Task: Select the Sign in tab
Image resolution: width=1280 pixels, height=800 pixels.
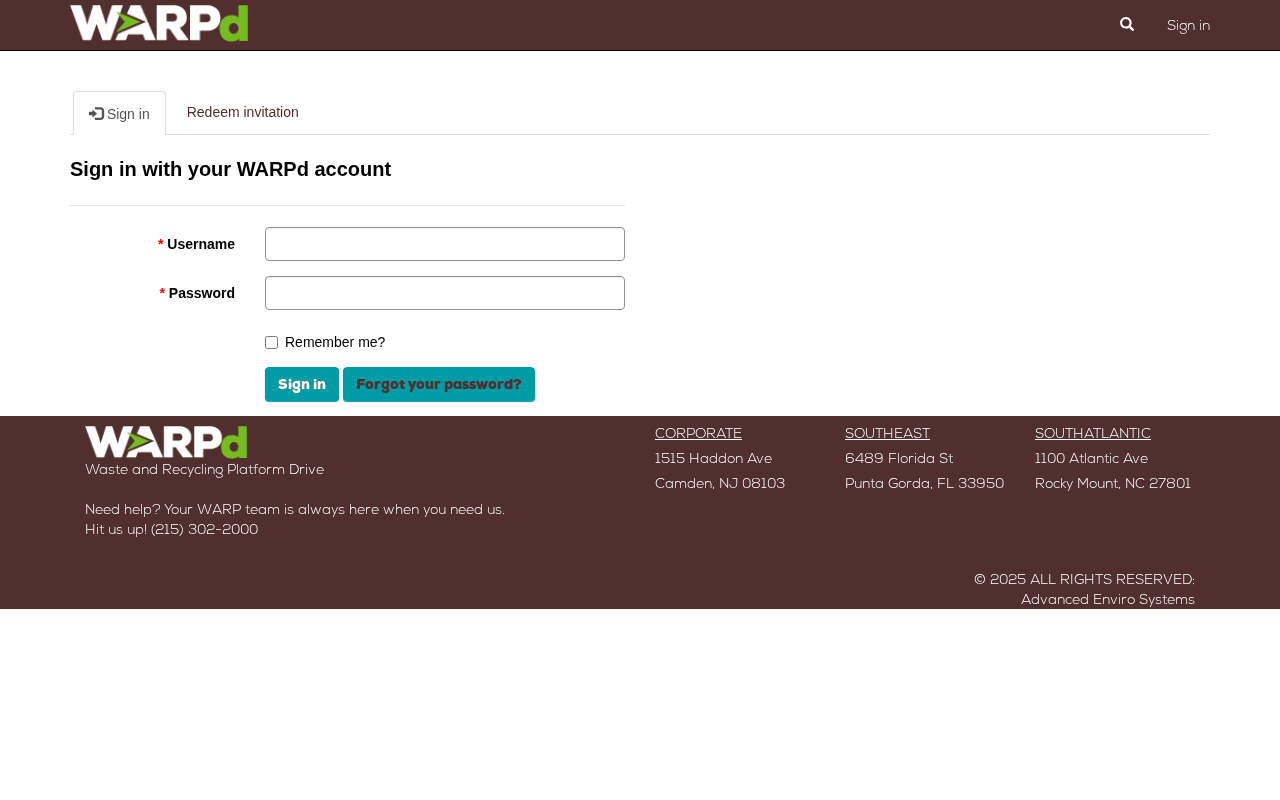Action: tap(119, 113)
